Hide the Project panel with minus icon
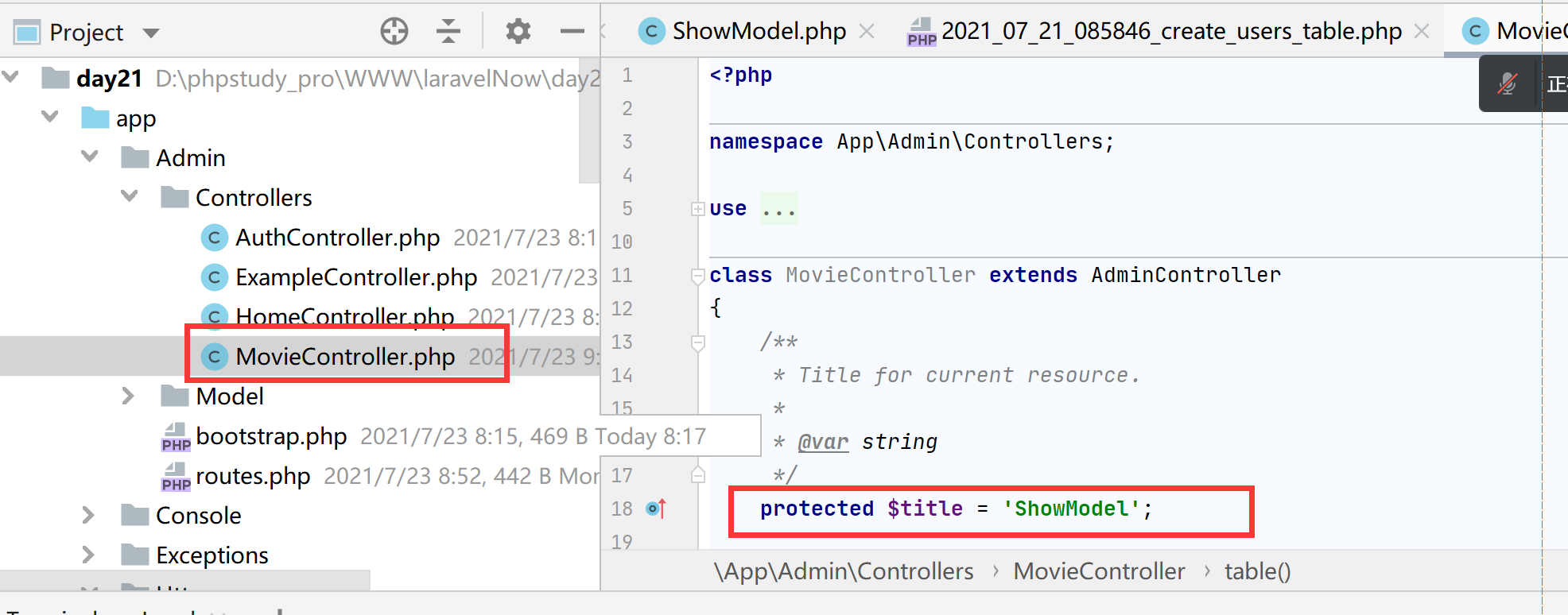The height and width of the screenshot is (615, 1568). click(572, 32)
